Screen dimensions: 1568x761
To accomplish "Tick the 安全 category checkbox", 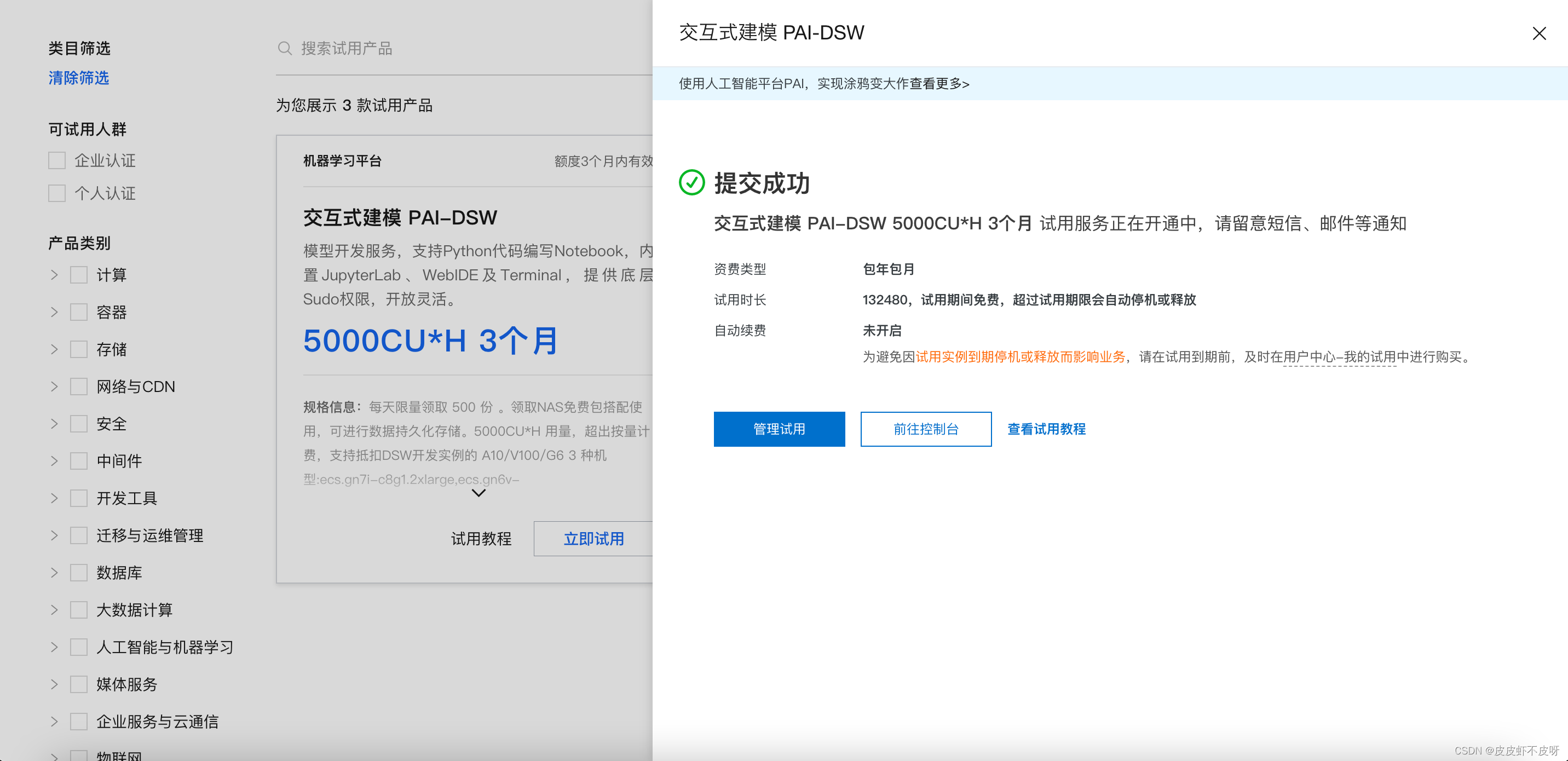I will tap(78, 424).
